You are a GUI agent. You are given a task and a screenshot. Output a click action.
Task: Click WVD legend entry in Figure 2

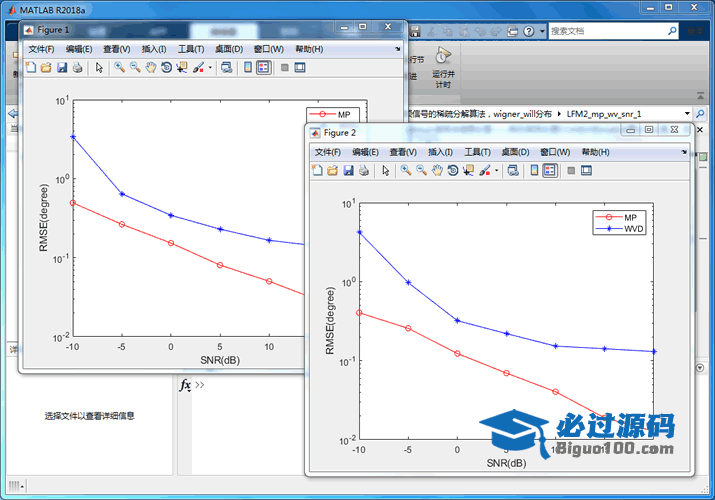click(x=620, y=229)
